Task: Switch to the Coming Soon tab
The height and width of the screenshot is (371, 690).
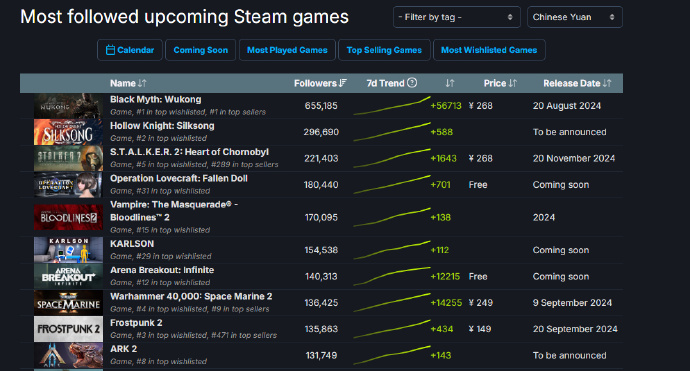Action: point(201,50)
